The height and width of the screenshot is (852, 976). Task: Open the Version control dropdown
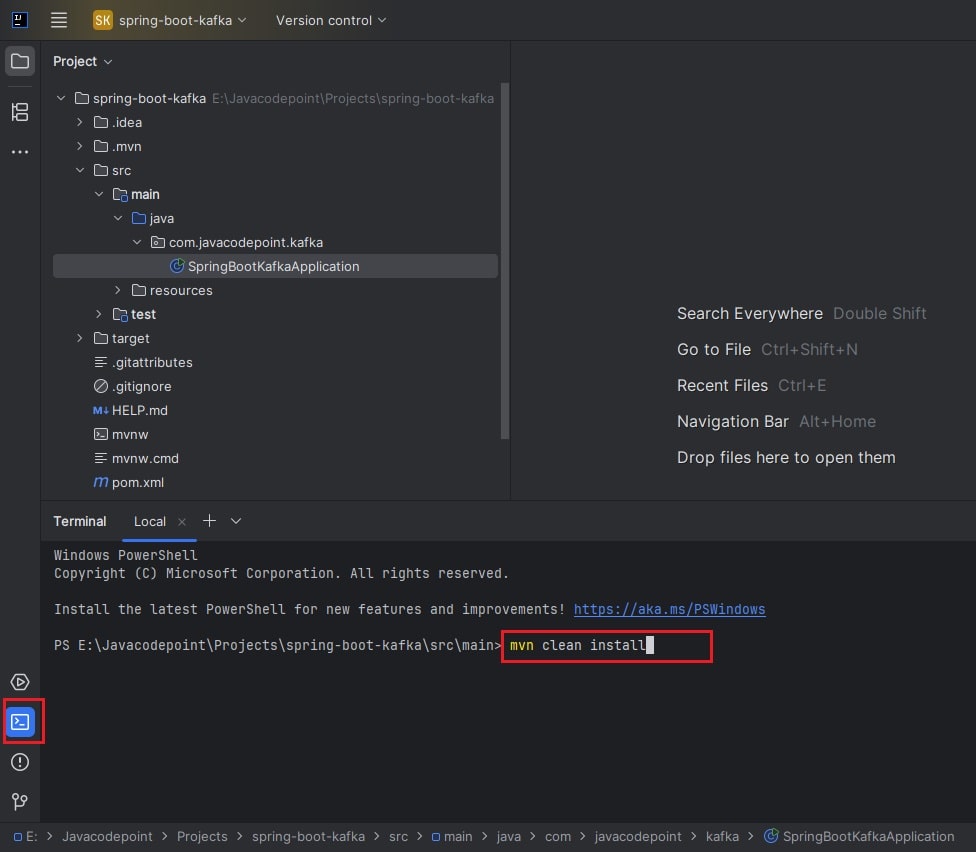pos(330,20)
